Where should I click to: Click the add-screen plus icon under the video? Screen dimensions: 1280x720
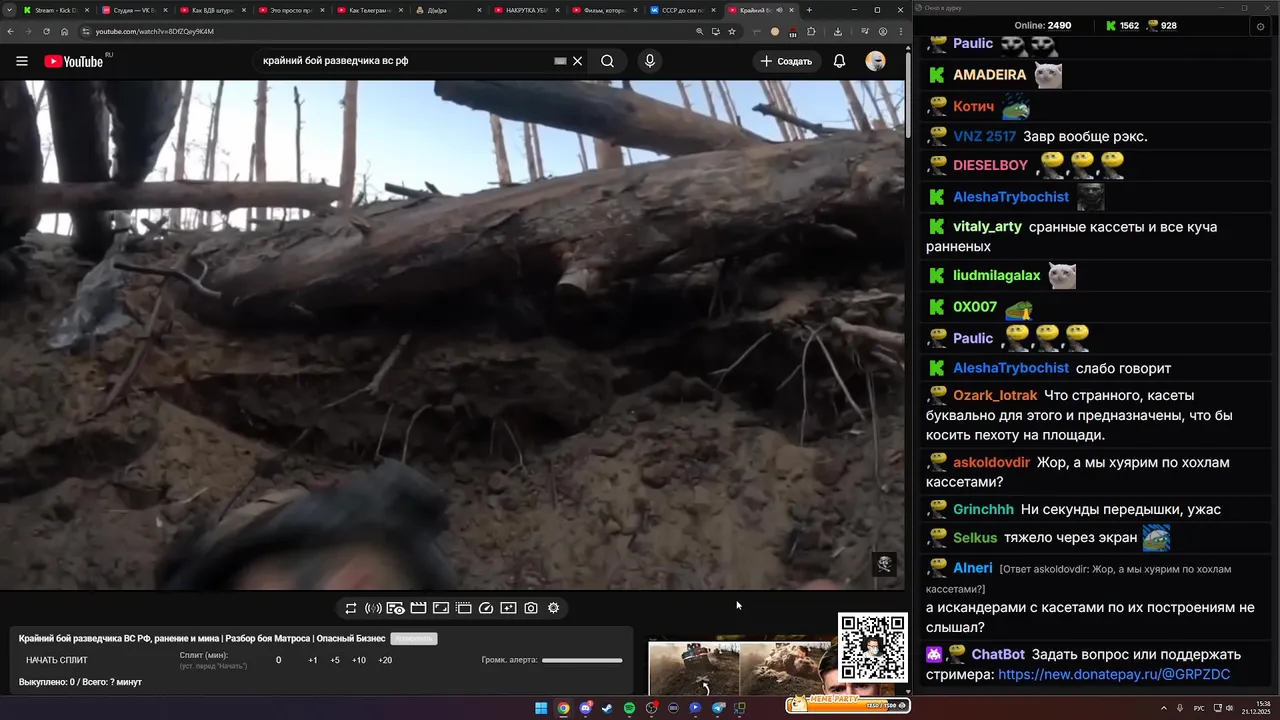pyautogui.click(x=508, y=608)
